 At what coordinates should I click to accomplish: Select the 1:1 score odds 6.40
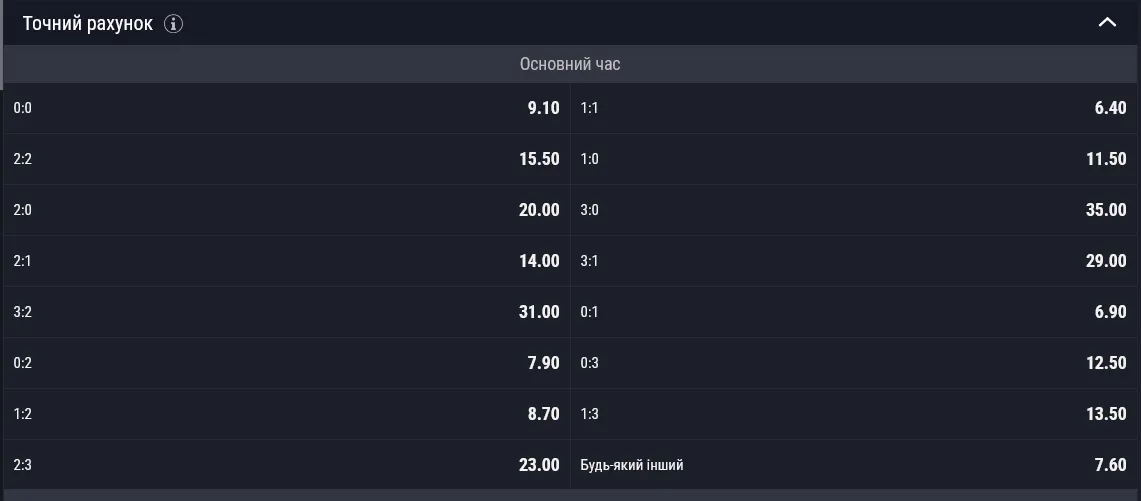tap(854, 108)
